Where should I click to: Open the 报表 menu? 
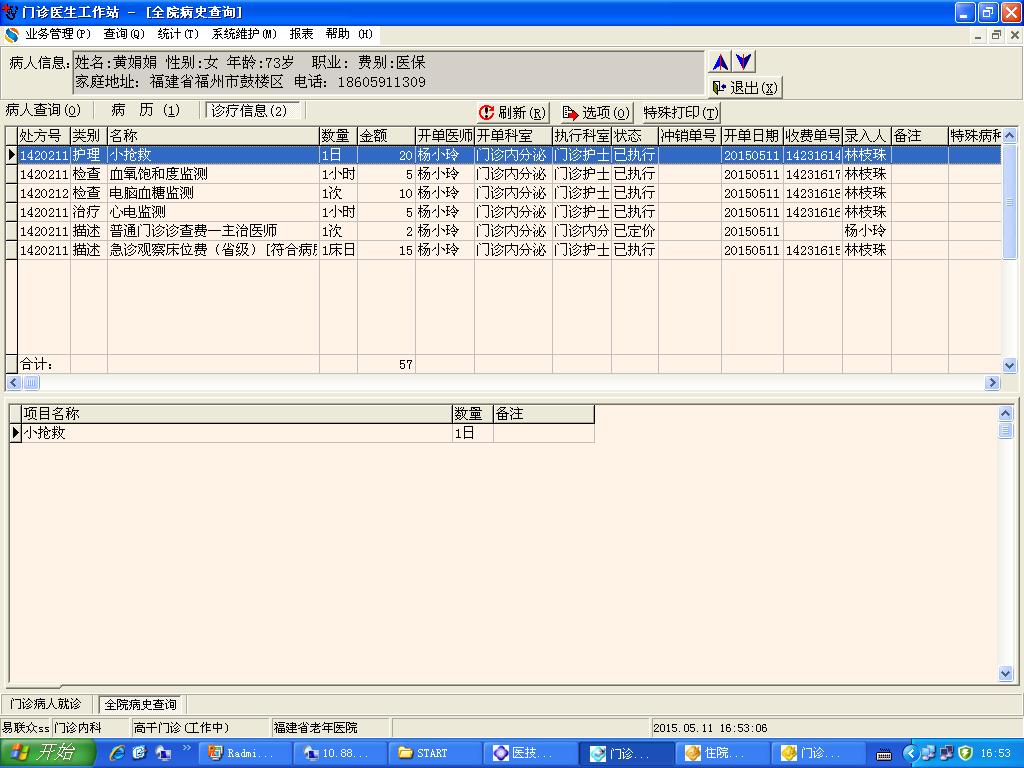(301, 34)
